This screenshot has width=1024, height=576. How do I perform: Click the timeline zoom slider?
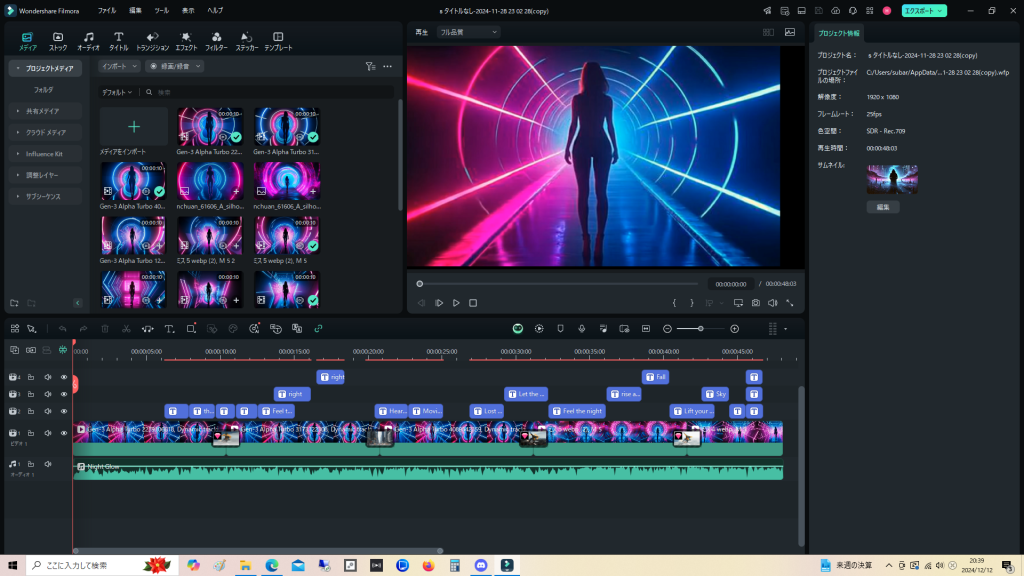coord(701,328)
